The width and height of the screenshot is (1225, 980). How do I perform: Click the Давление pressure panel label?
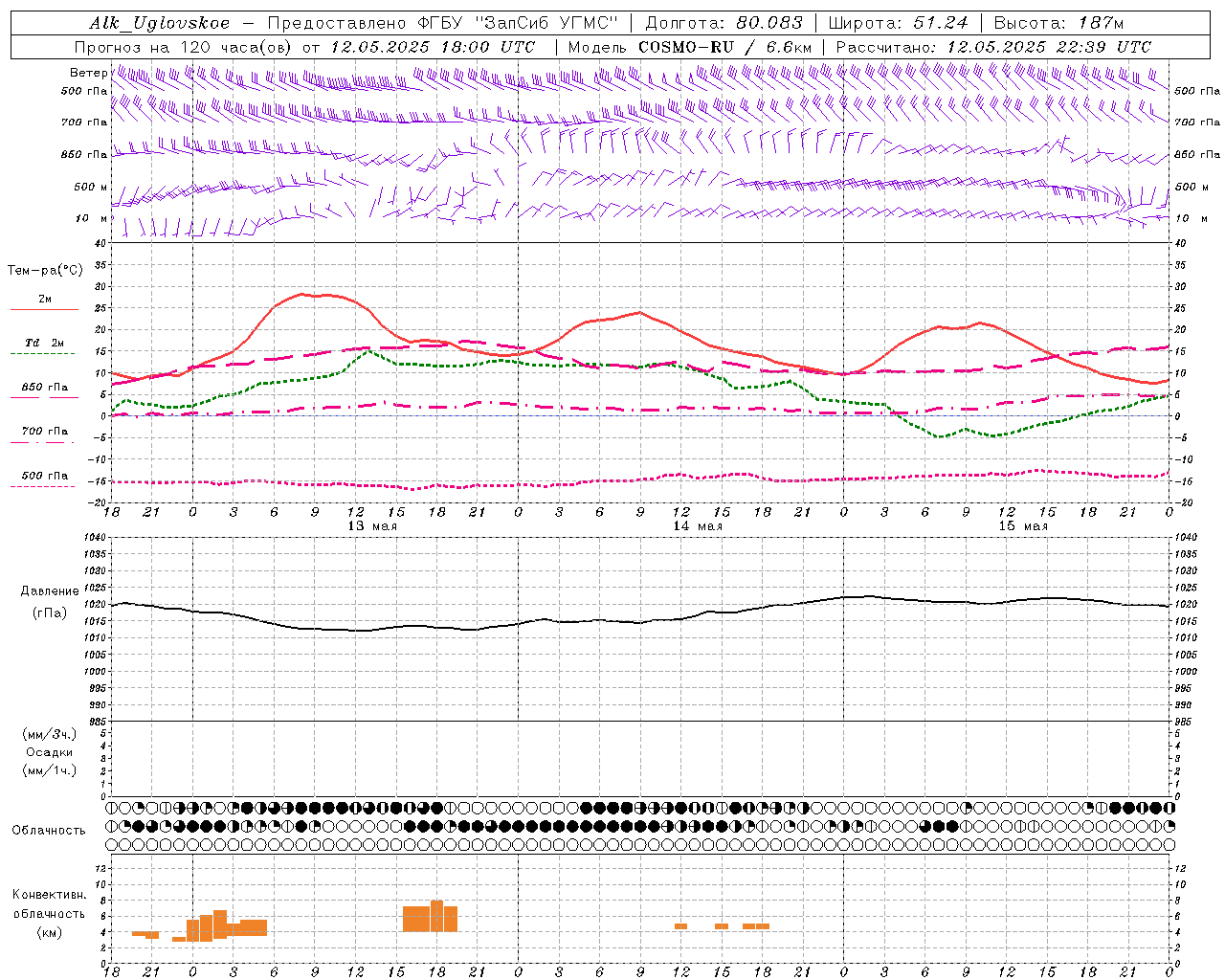tap(50, 591)
